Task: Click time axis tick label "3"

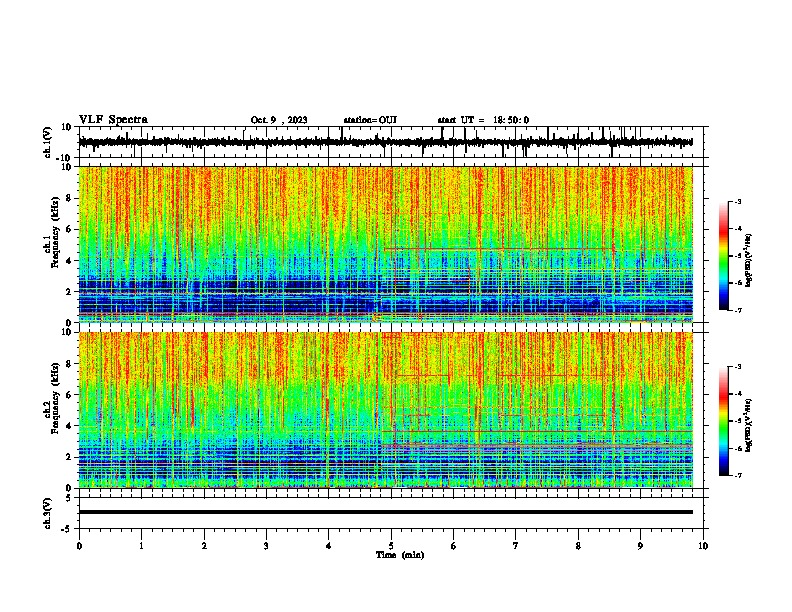Action: [x=266, y=546]
